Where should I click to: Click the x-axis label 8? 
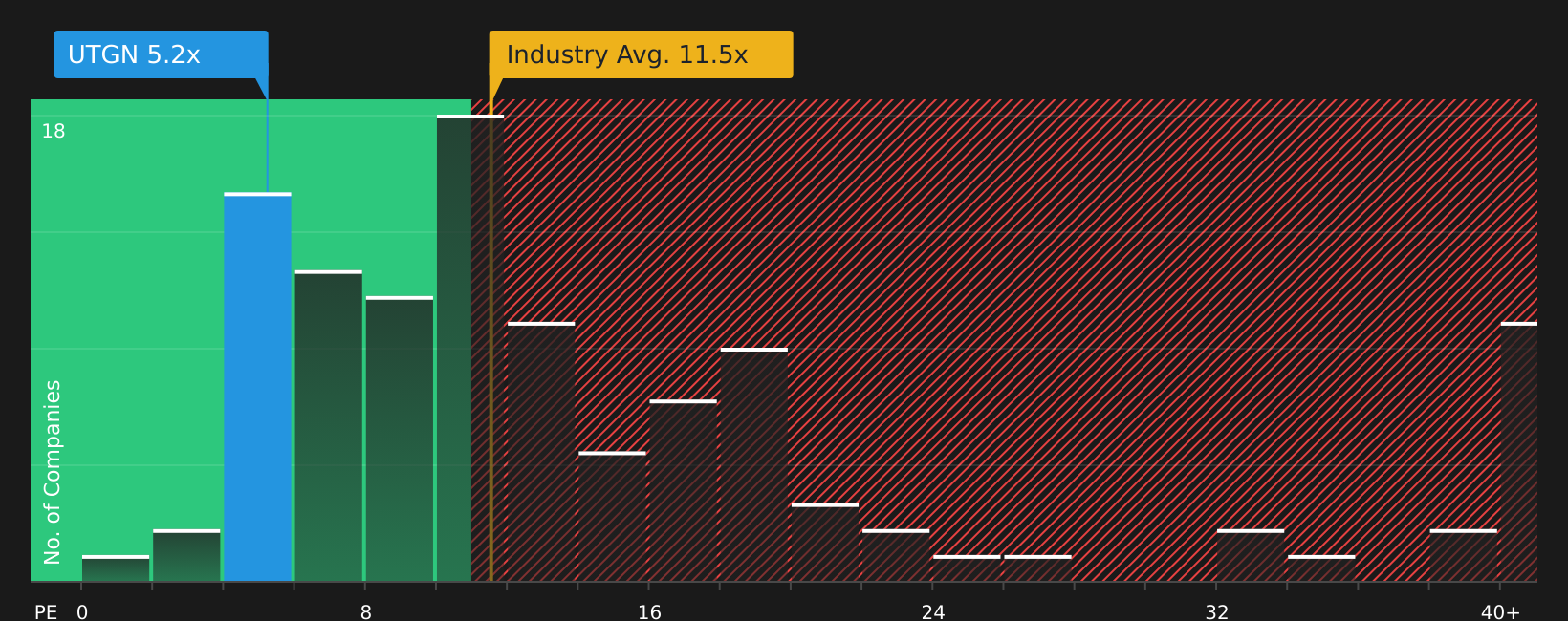click(x=366, y=612)
